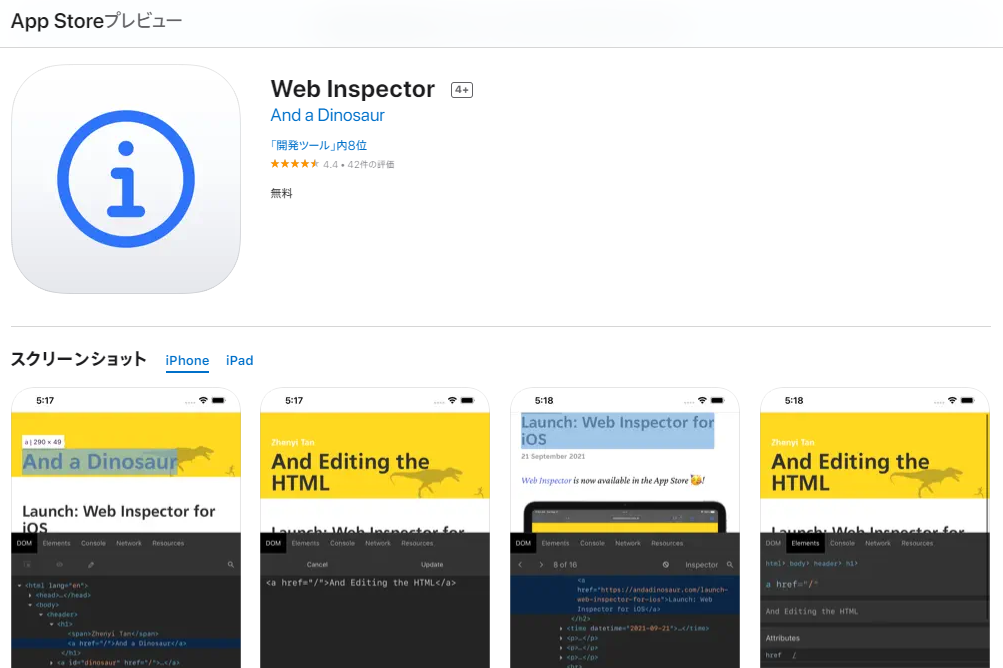
Task: Select the iPhone screenshots tab
Action: tap(187, 361)
